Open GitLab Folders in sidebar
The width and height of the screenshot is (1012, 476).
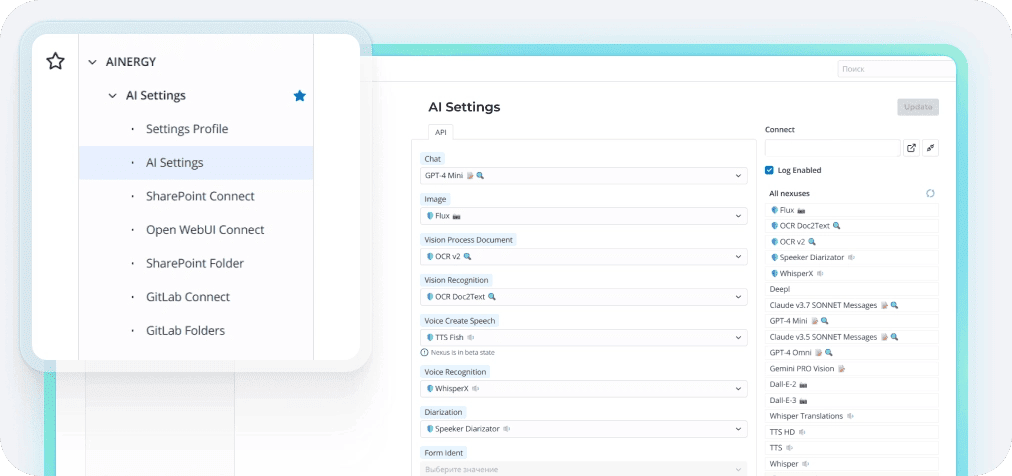click(x=185, y=330)
